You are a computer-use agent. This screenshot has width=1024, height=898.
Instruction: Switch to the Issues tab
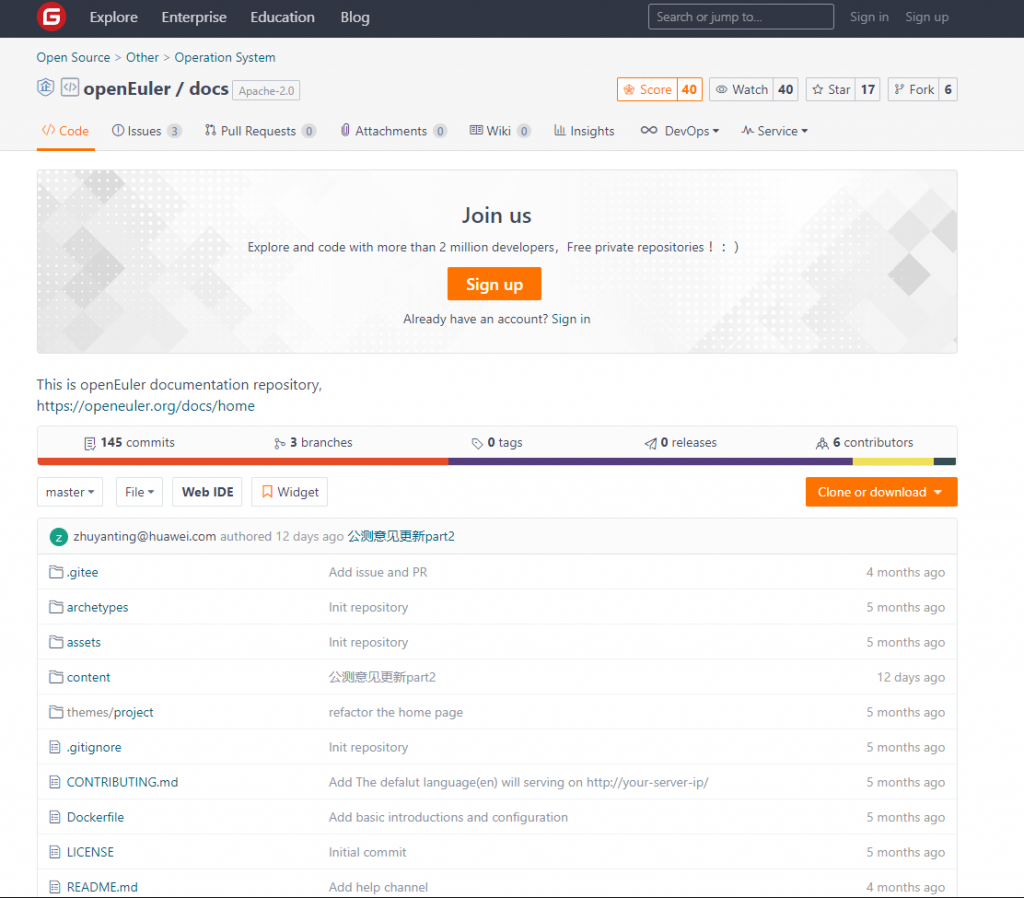click(145, 131)
